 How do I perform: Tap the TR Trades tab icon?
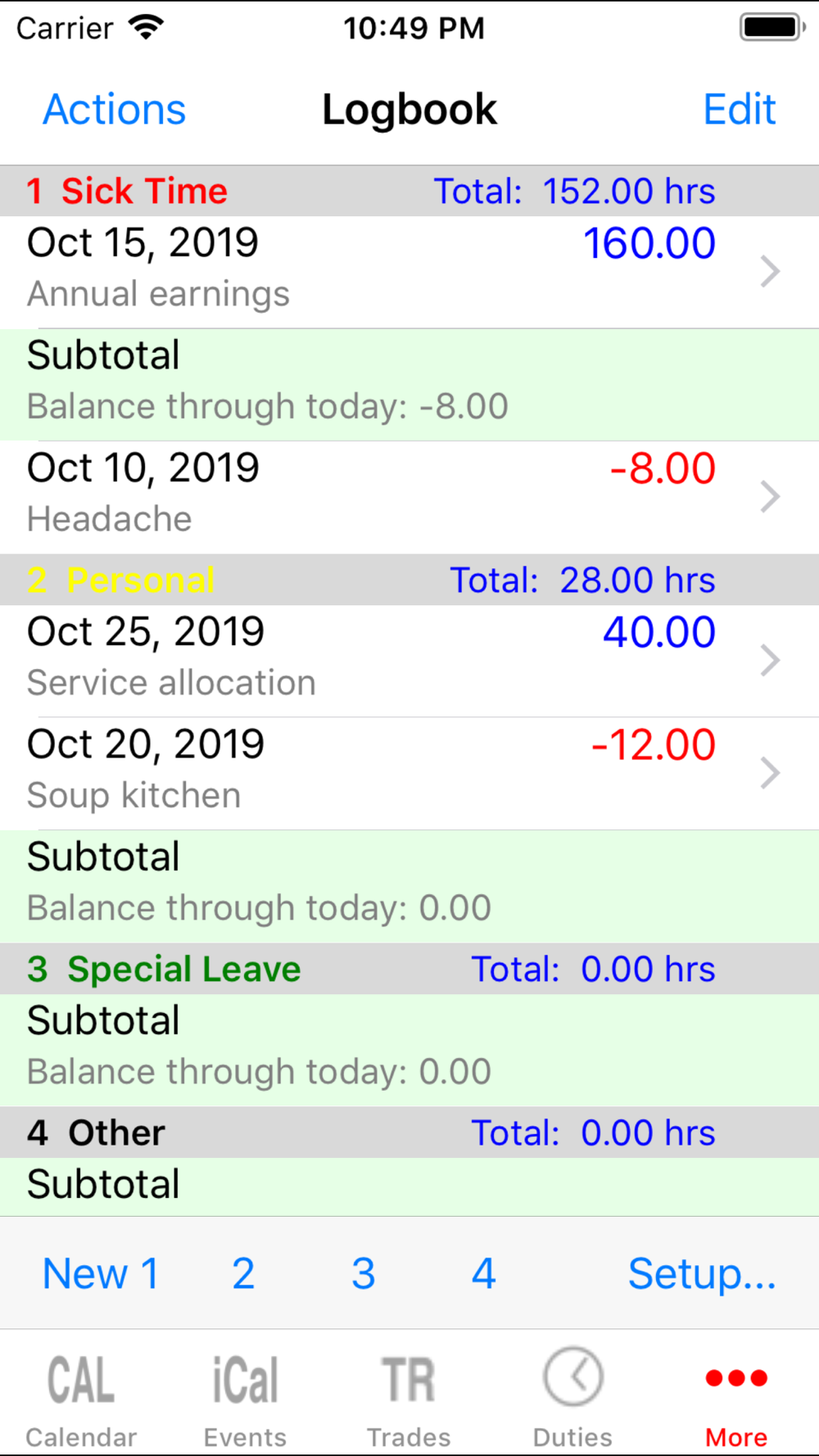coord(409,1380)
